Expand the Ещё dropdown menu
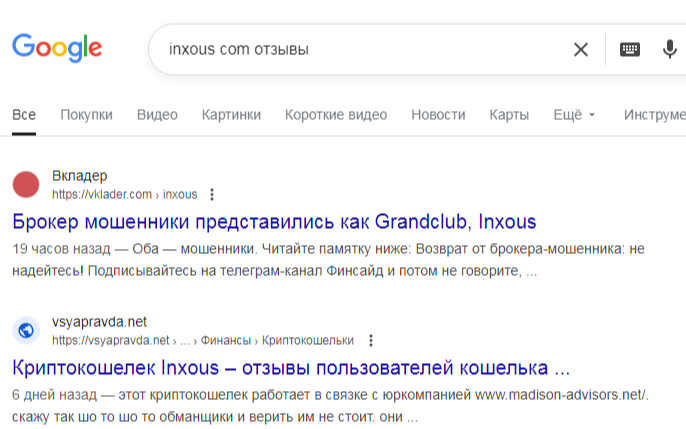This screenshot has height=429, width=686. pos(574,115)
